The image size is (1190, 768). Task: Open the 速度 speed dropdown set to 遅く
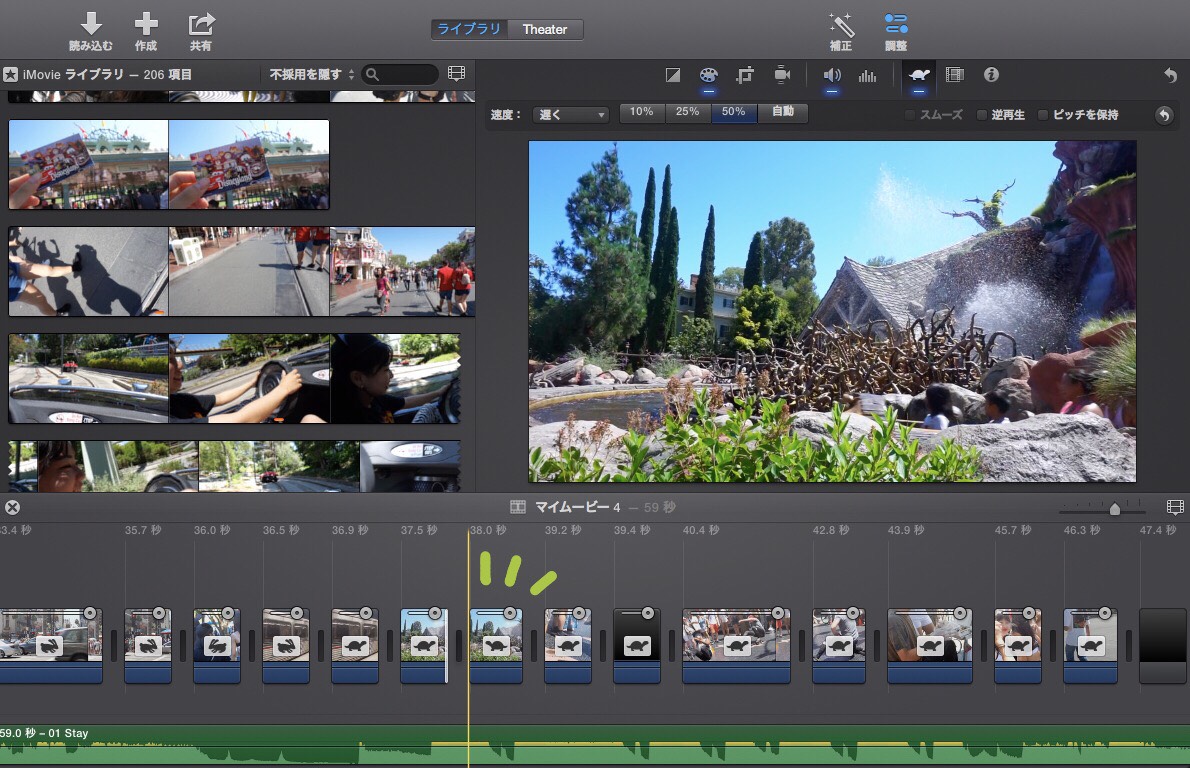click(x=571, y=115)
